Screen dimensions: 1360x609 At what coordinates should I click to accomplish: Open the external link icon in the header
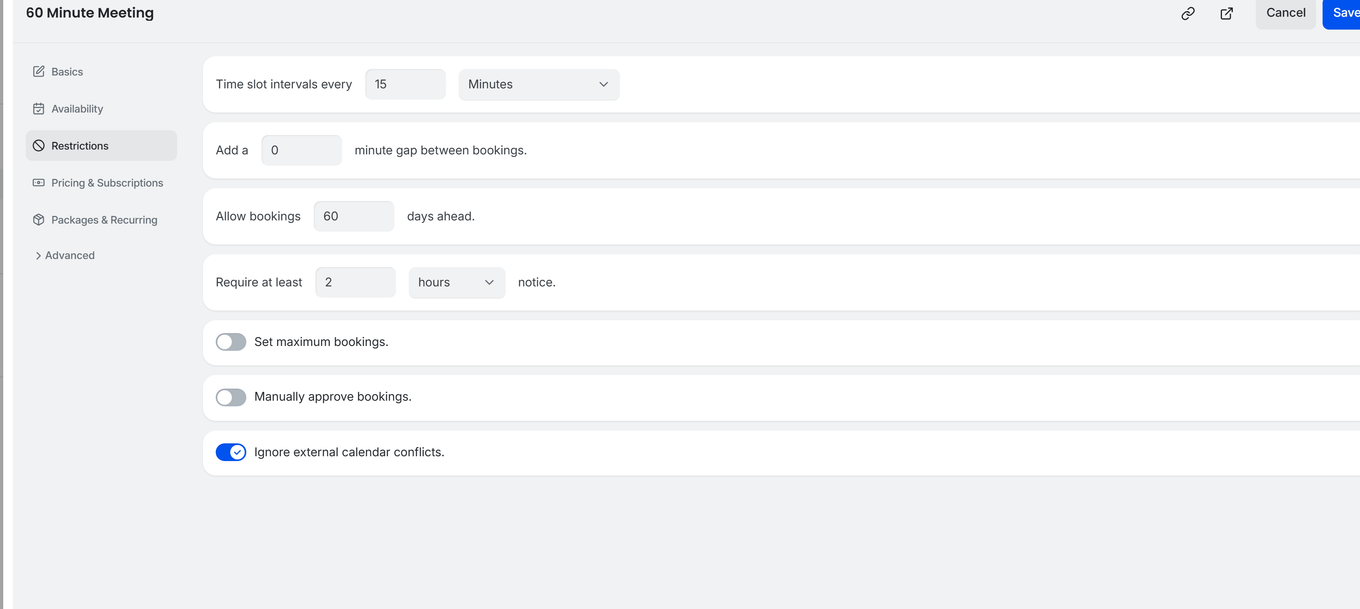click(x=1226, y=14)
